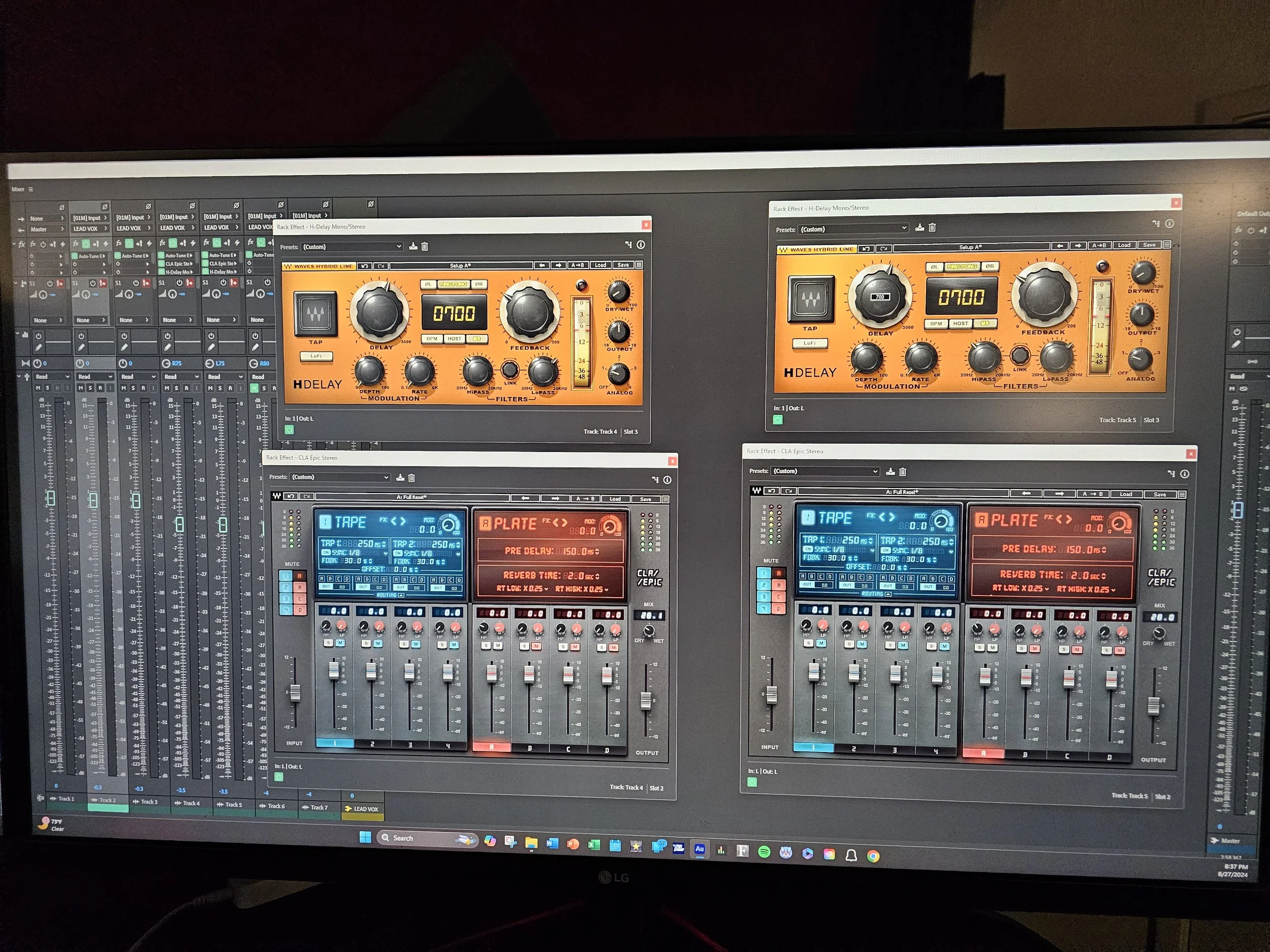Select the Track 3 label at the mixer bottom
This screenshot has height=952, width=1270.
[x=149, y=802]
